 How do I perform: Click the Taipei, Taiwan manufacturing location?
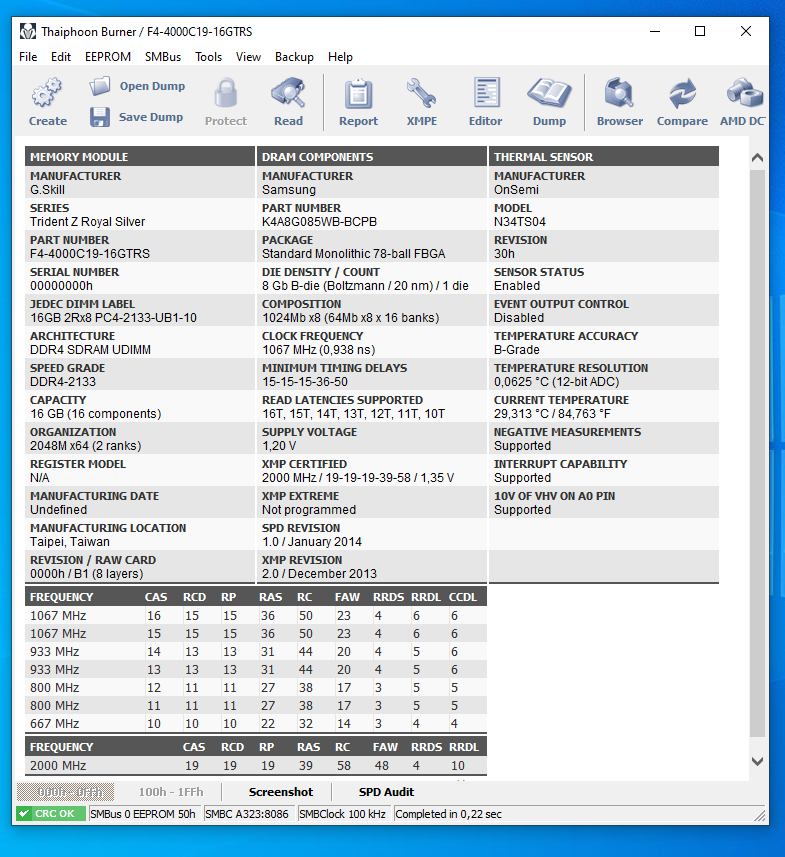point(69,542)
